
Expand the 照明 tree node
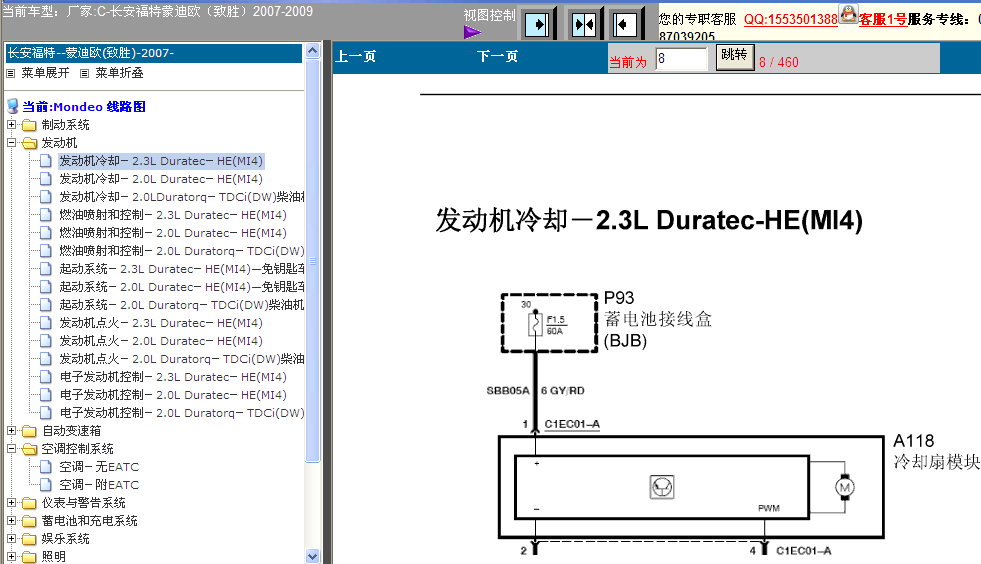(11, 556)
